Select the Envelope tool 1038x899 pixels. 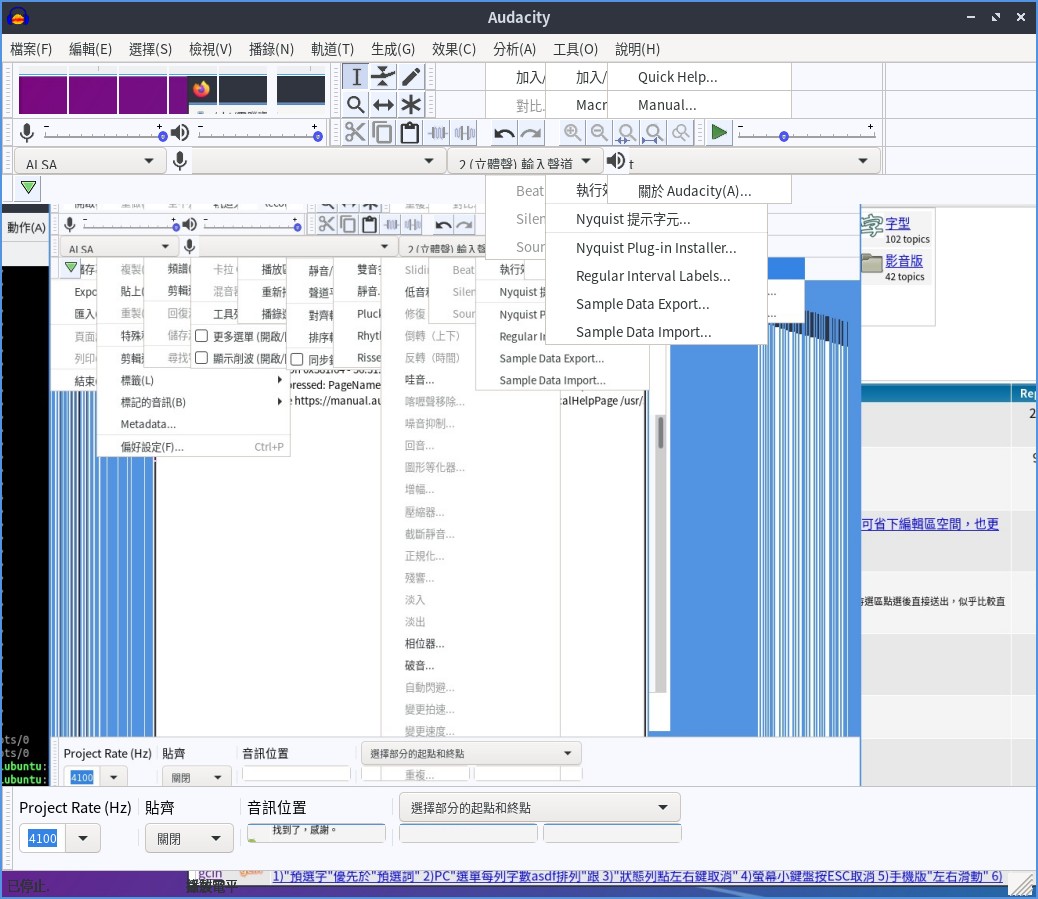click(x=383, y=77)
